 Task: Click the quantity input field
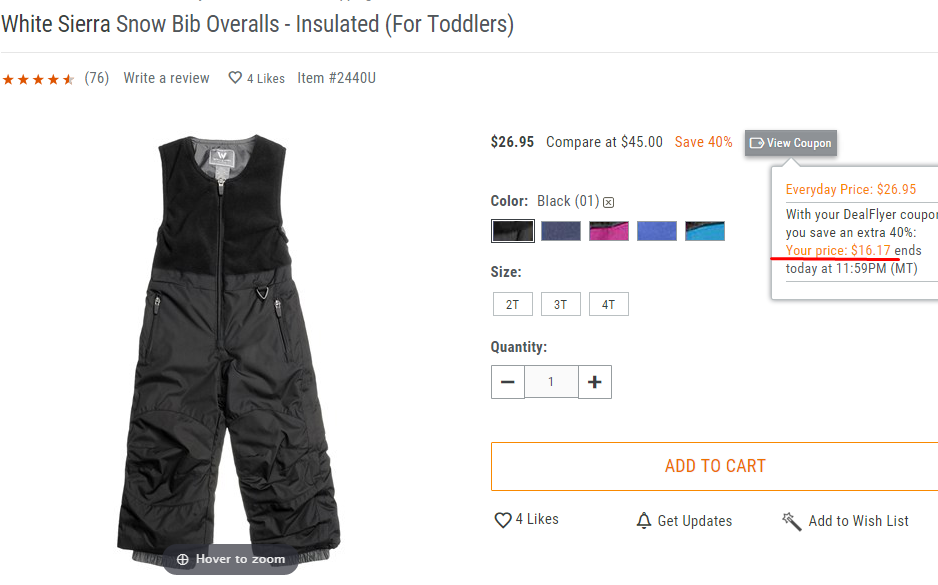(x=551, y=382)
